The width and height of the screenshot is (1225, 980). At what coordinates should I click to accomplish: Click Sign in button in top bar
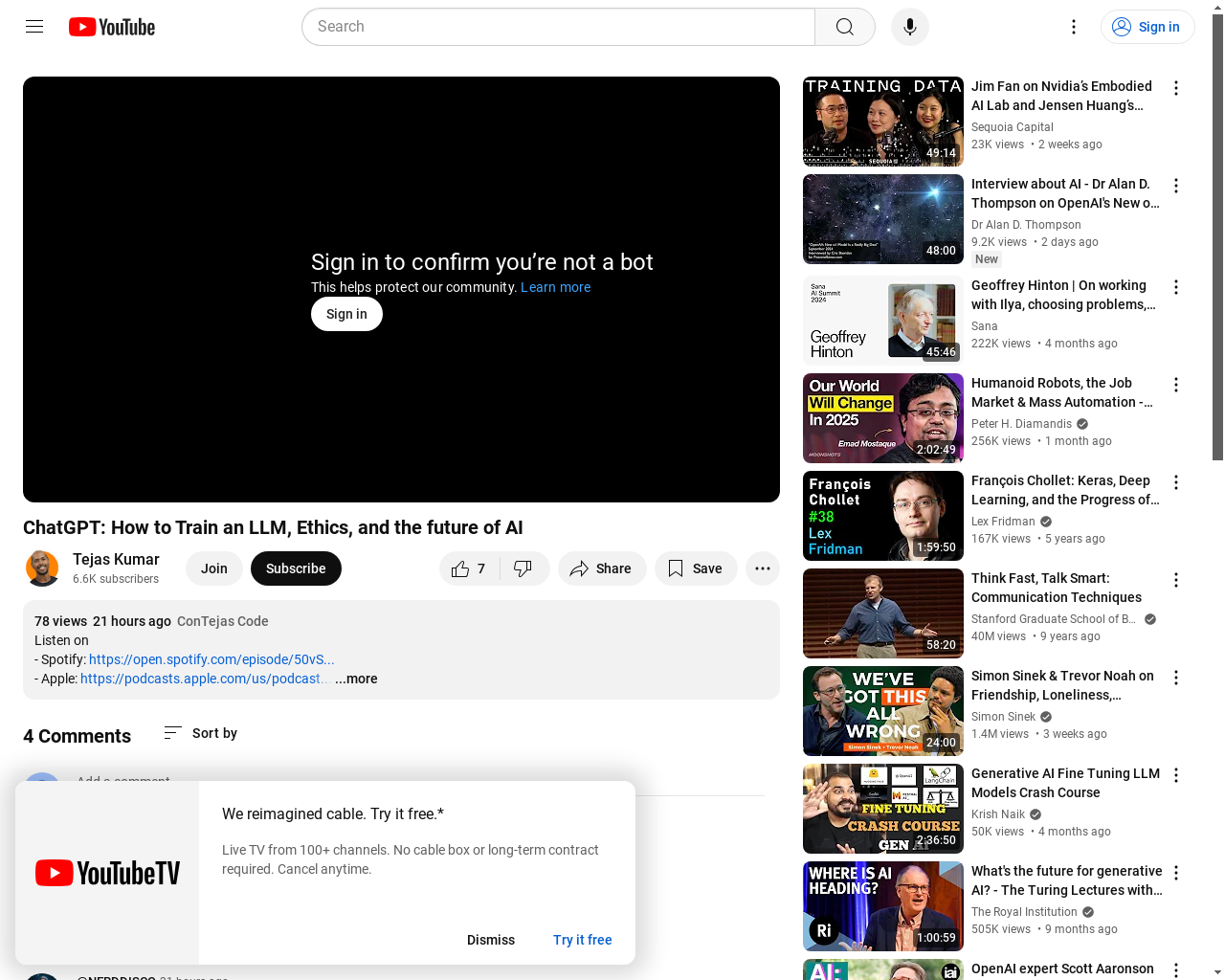pyautogui.click(x=1147, y=27)
